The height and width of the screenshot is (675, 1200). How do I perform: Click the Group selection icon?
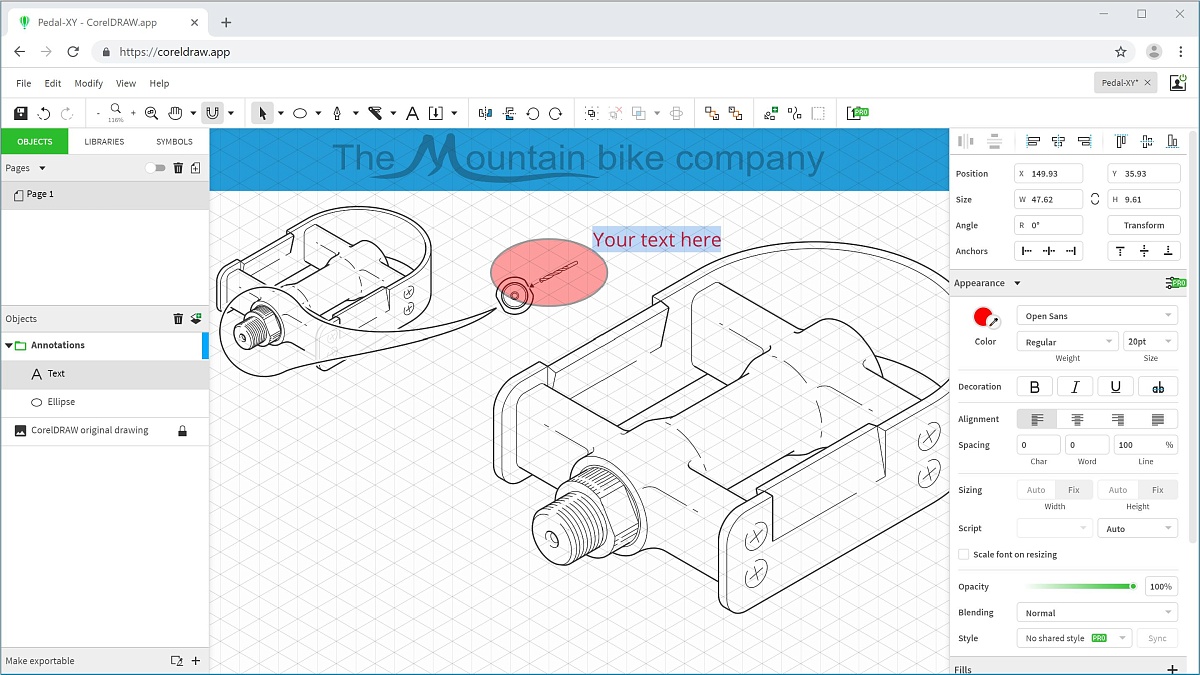[592, 114]
